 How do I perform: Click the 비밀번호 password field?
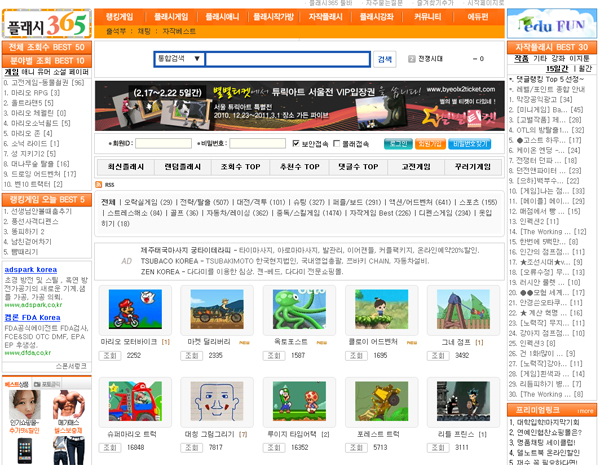(258, 144)
